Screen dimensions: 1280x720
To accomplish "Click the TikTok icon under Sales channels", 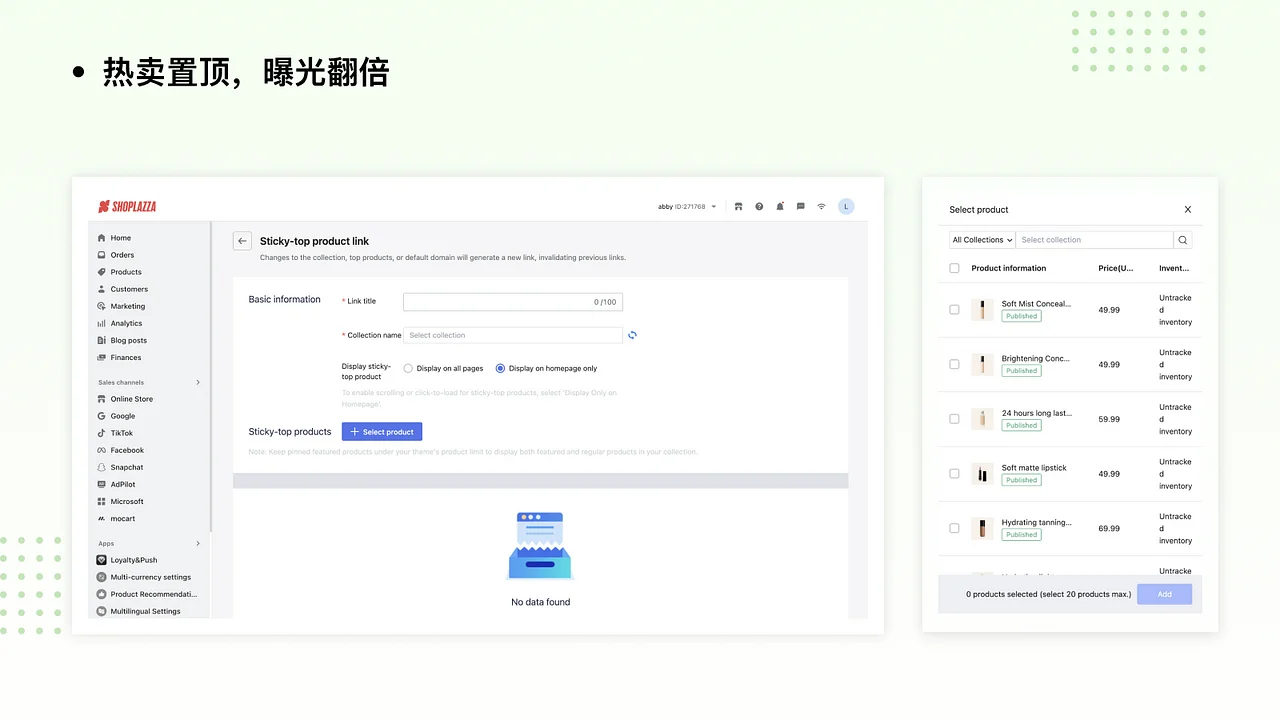I will [x=102, y=433].
